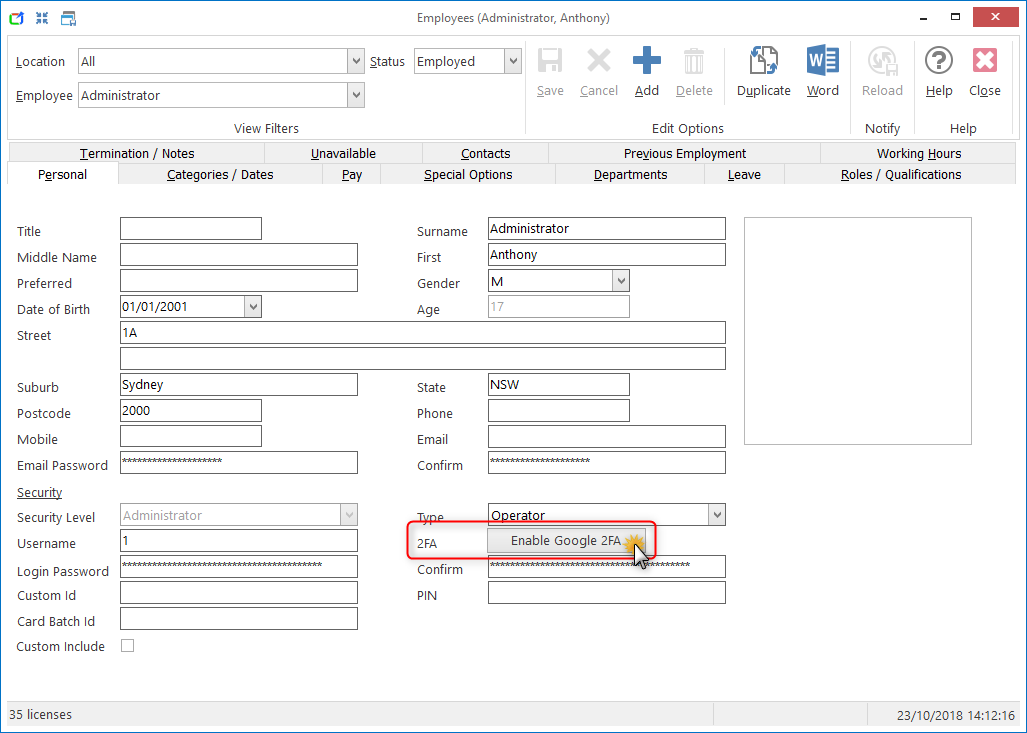Click the status bar date and time
Image resolution: width=1027 pixels, height=733 pixels.
(x=956, y=715)
